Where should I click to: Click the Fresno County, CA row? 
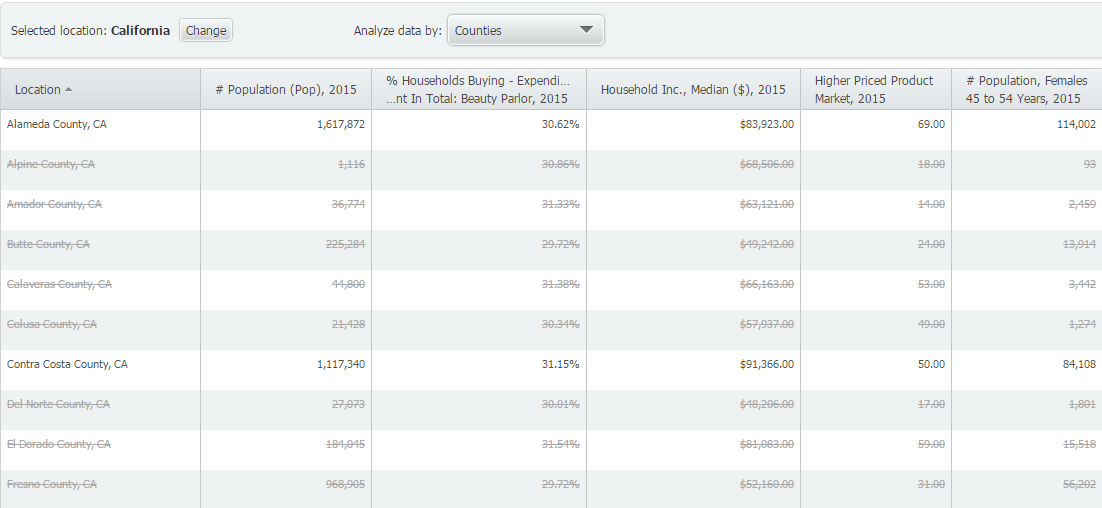click(52, 484)
